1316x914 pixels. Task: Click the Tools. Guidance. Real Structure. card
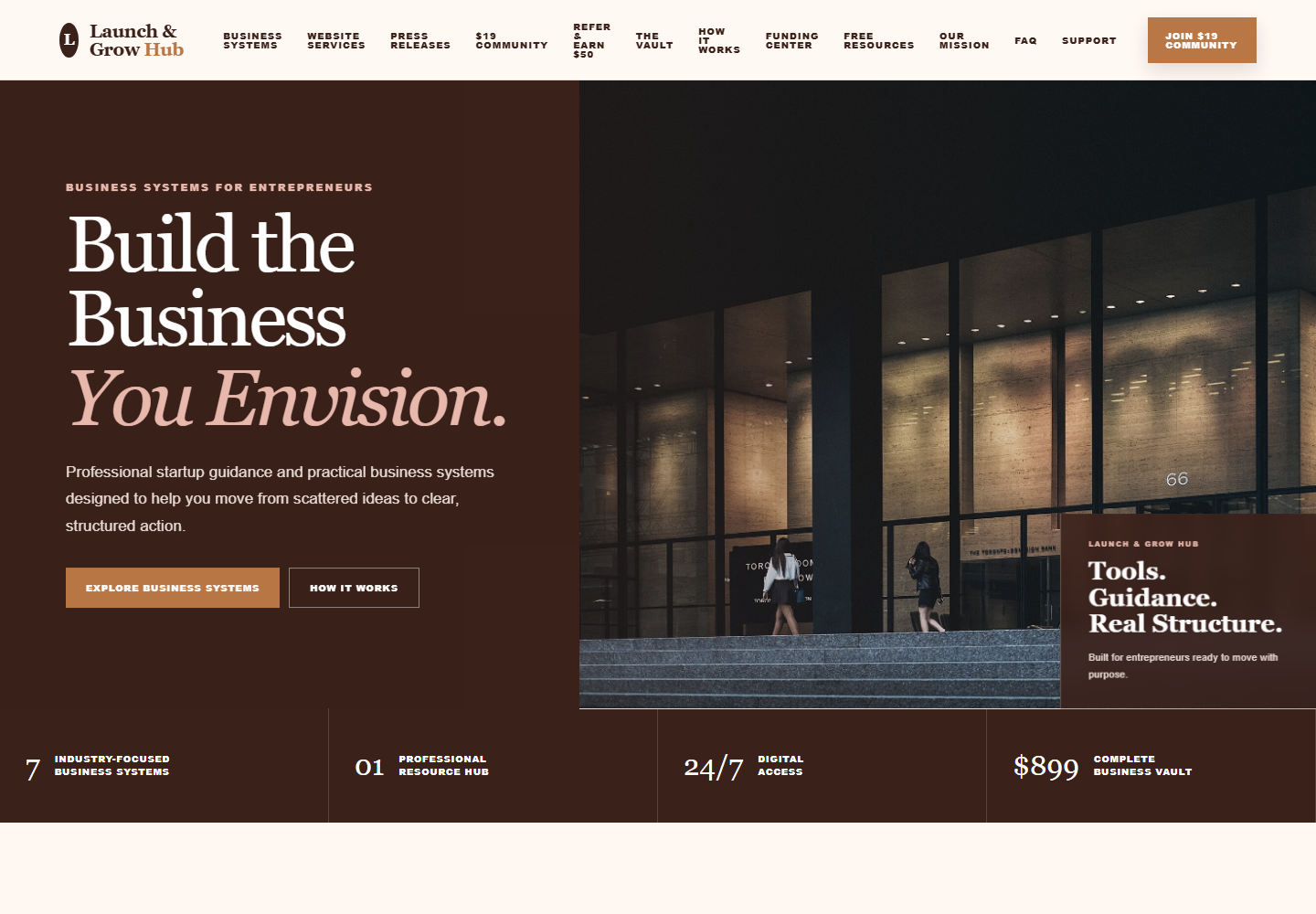[1188, 611]
